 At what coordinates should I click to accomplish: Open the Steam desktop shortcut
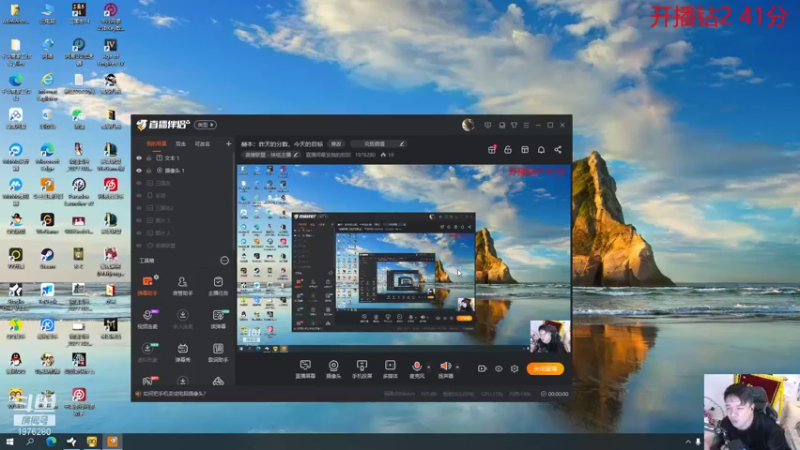[47, 259]
